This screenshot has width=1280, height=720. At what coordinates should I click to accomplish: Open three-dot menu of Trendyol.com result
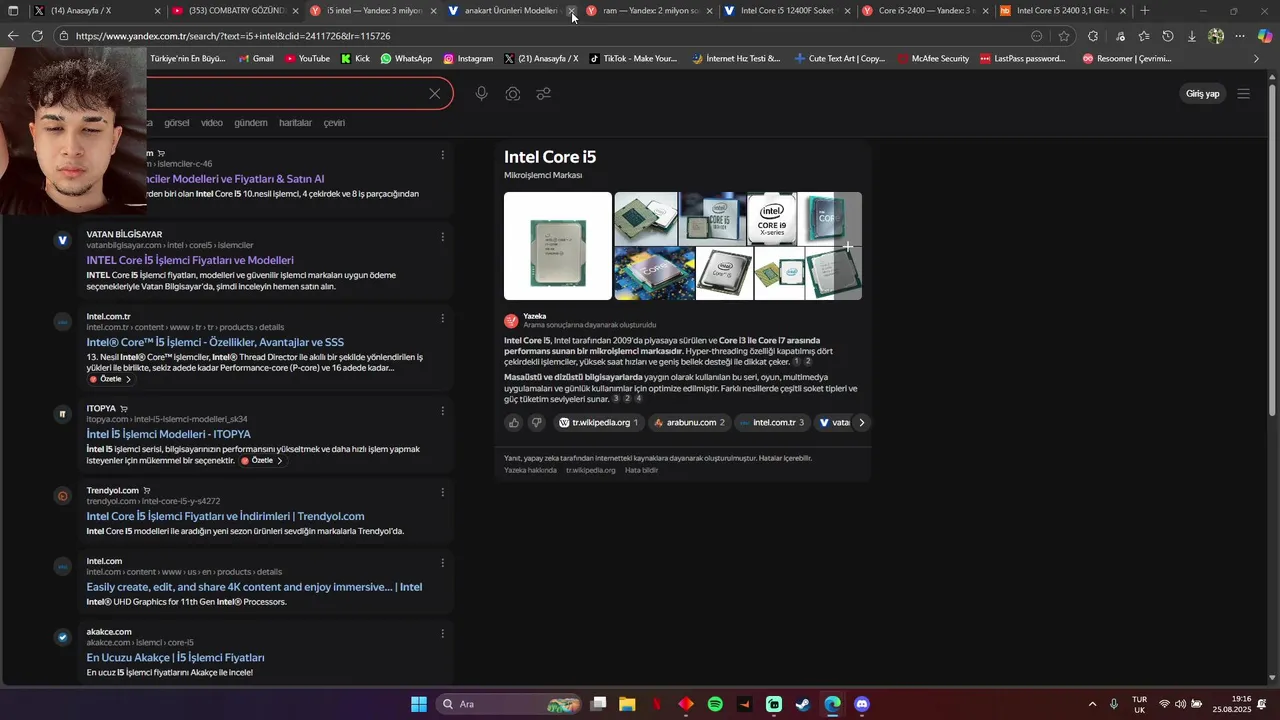coord(442,492)
